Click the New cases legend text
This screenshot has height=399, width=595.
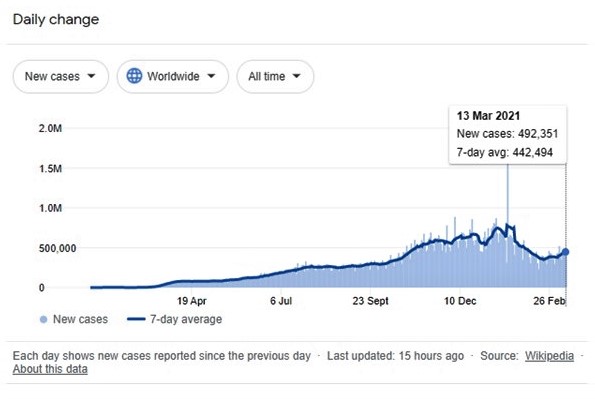point(80,319)
